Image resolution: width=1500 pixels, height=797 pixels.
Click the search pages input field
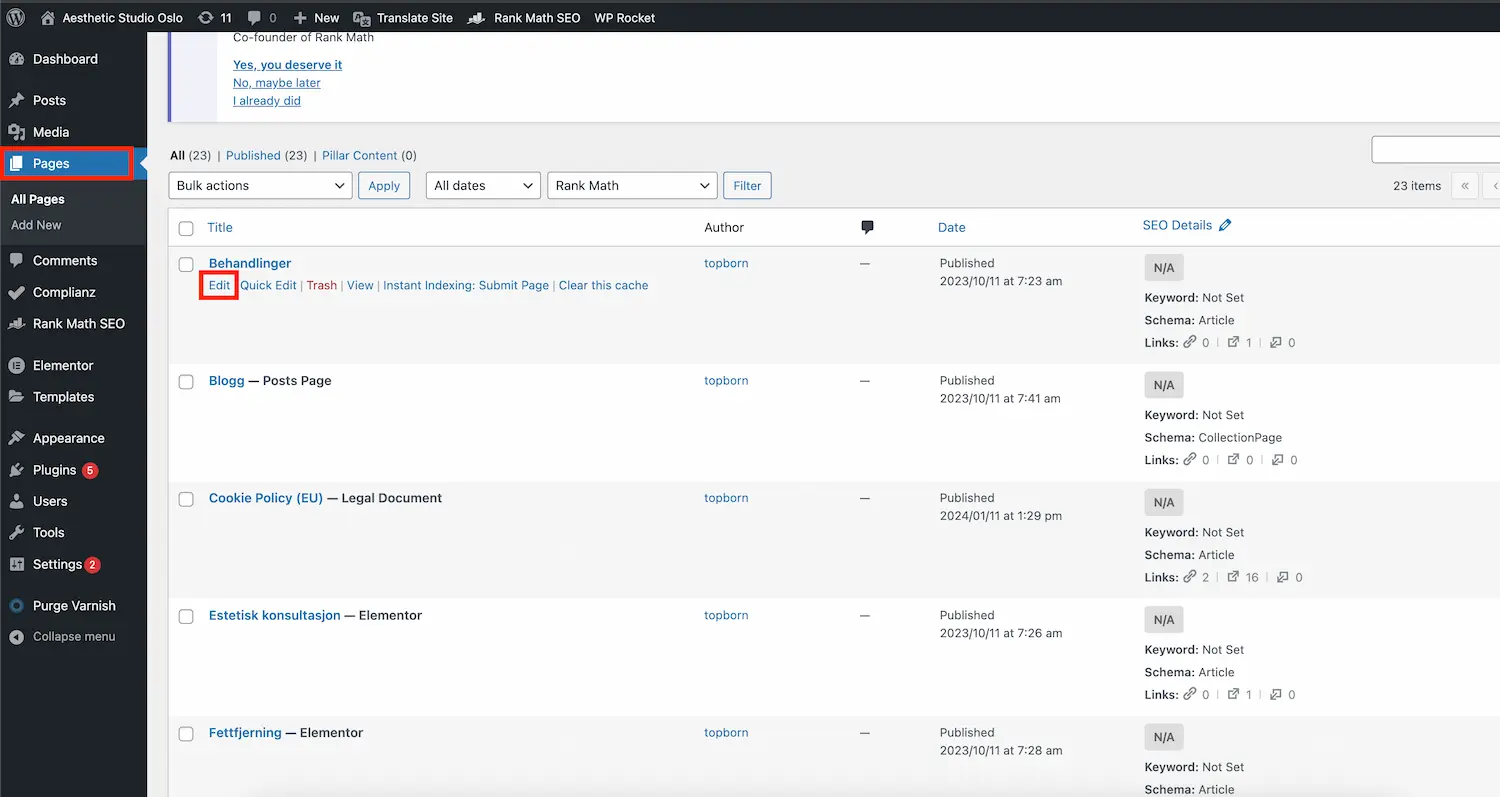pyautogui.click(x=1435, y=150)
